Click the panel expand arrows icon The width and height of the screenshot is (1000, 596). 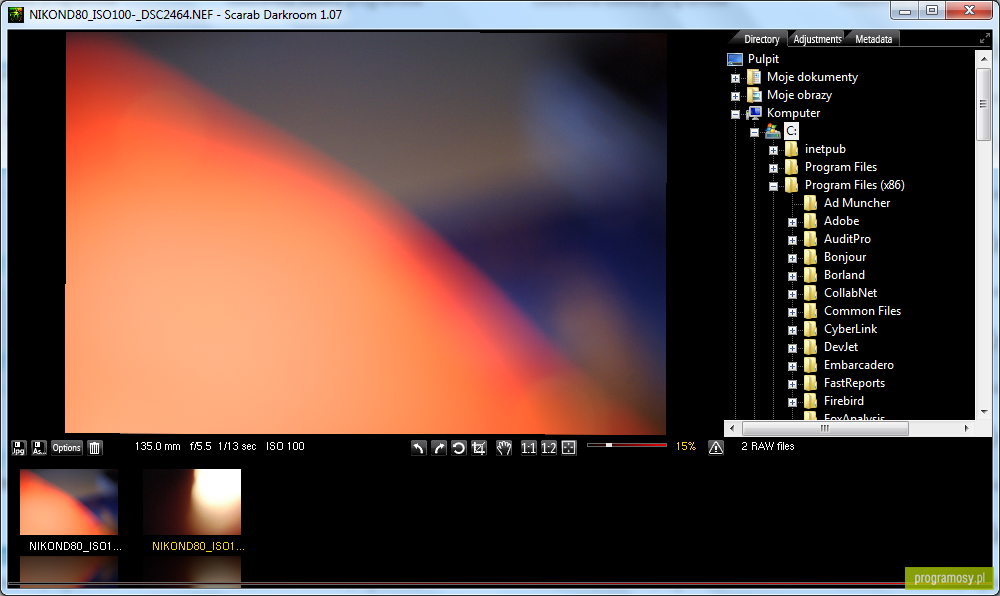point(985,39)
